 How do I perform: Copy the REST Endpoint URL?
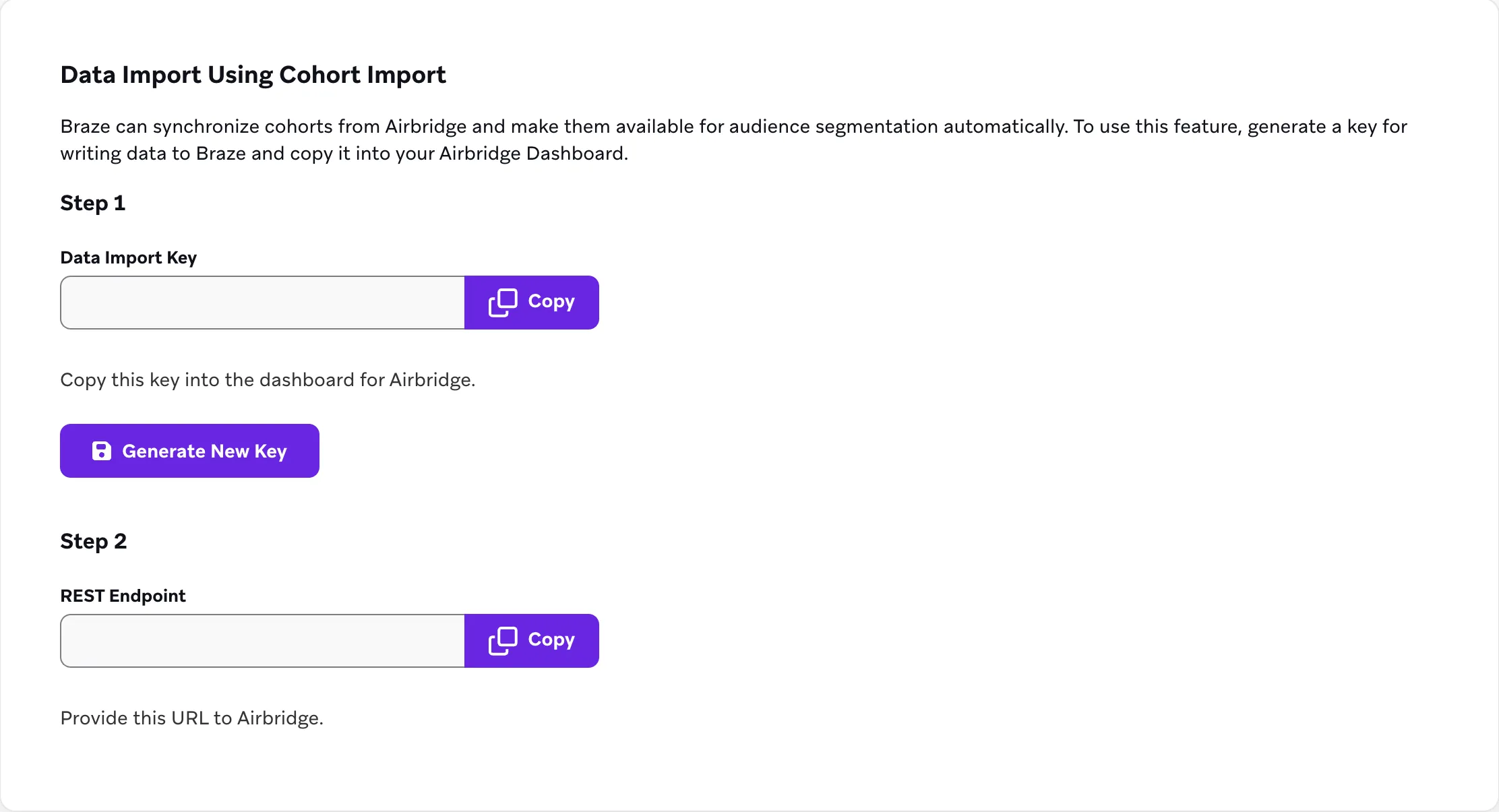click(532, 641)
